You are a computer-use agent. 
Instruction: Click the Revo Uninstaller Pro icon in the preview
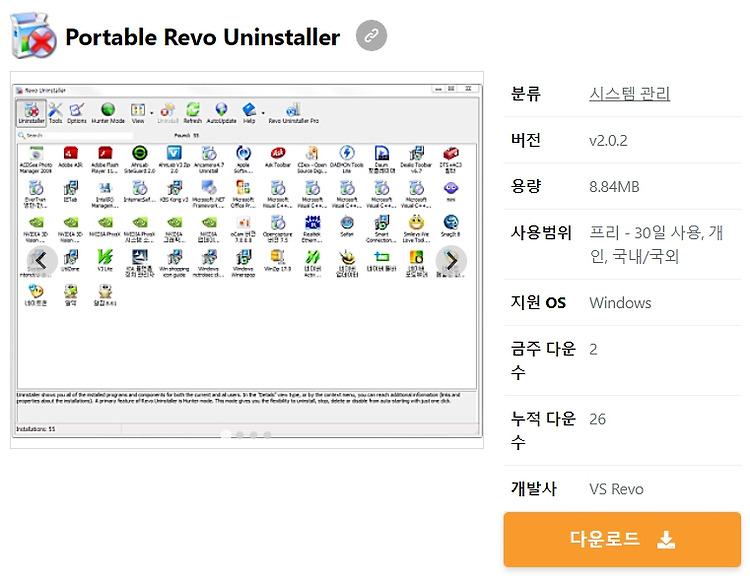point(293,113)
